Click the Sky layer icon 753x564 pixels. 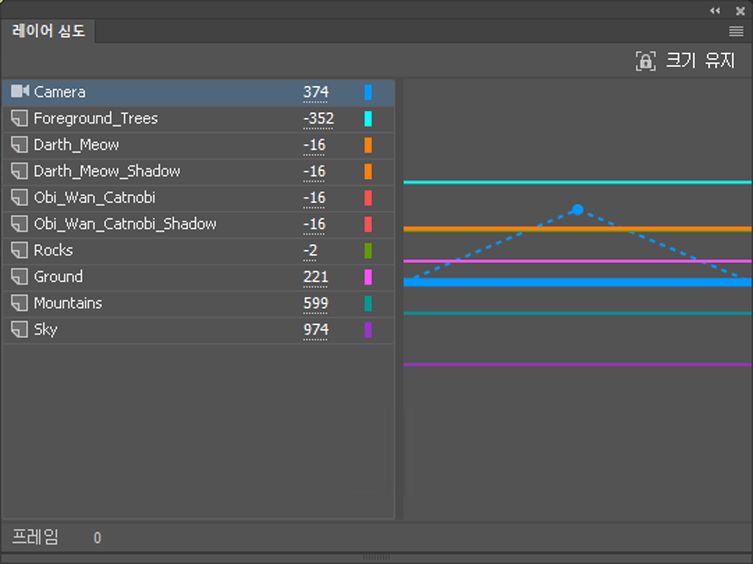(19, 330)
